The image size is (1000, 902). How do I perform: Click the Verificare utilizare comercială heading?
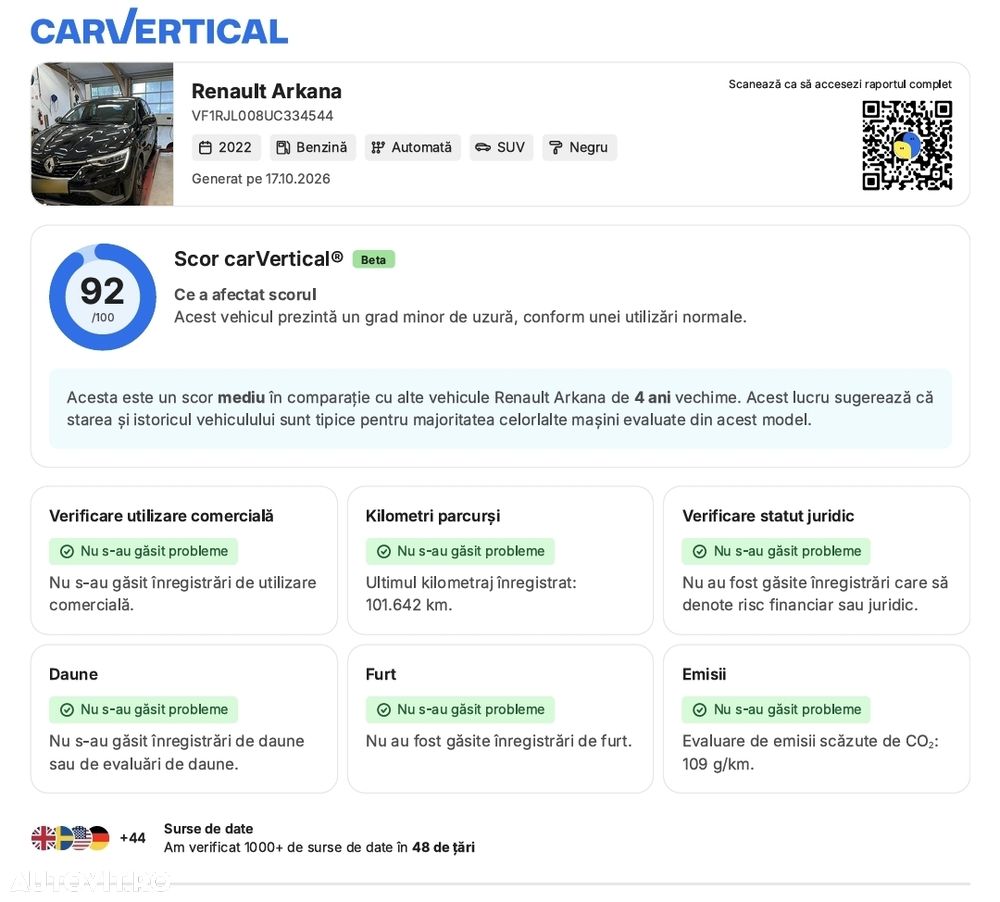(161, 516)
